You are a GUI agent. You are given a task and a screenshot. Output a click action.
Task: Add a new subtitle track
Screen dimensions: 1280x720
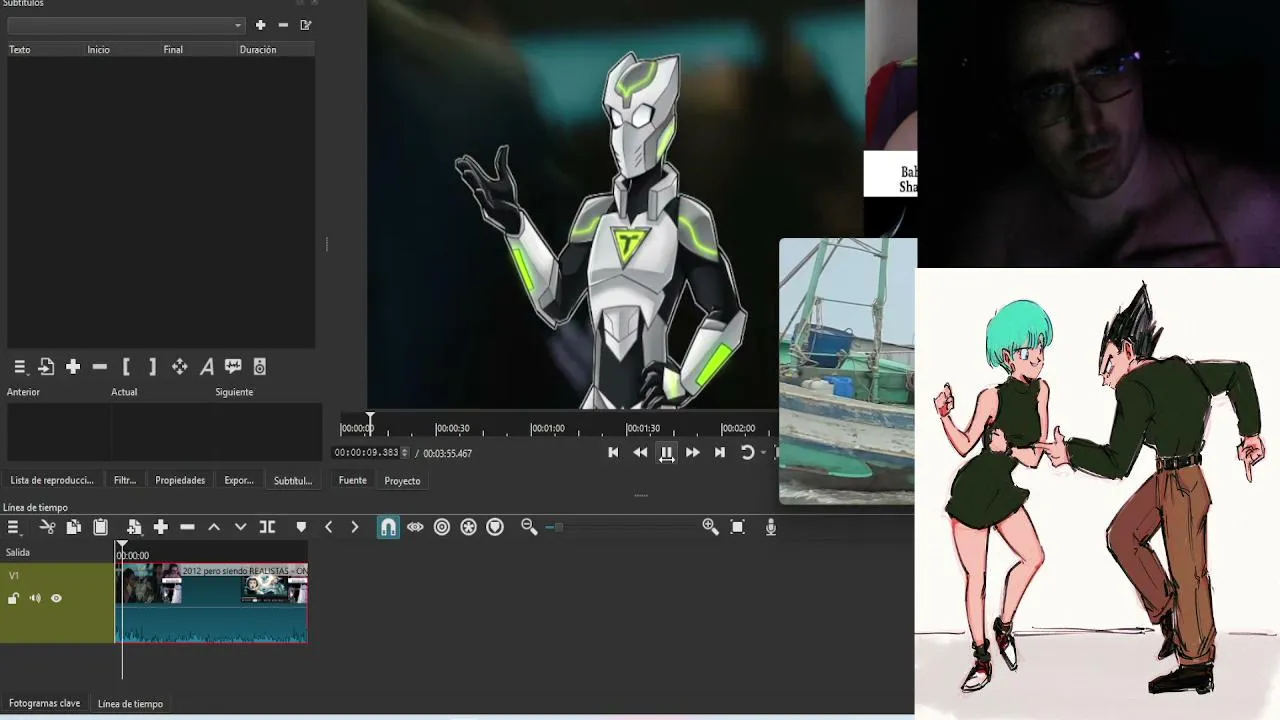coord(260,25)
